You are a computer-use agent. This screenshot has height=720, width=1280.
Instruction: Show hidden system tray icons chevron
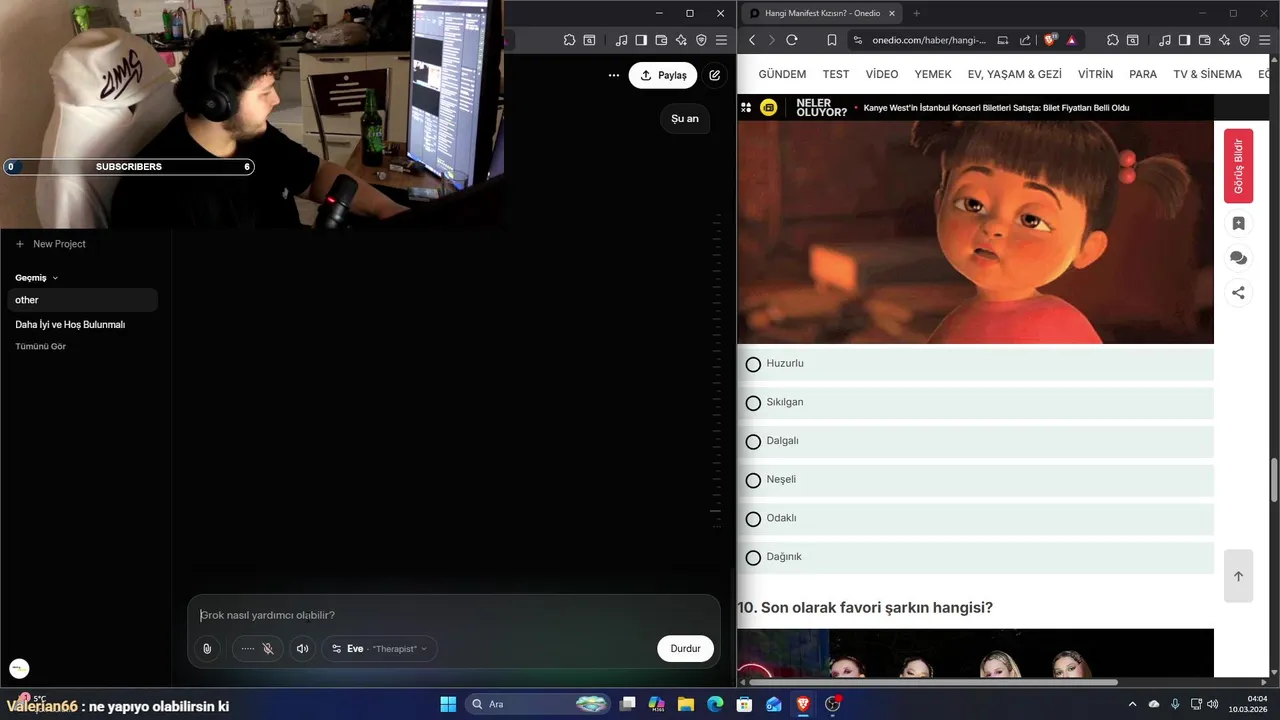[x=1132, y=704]
